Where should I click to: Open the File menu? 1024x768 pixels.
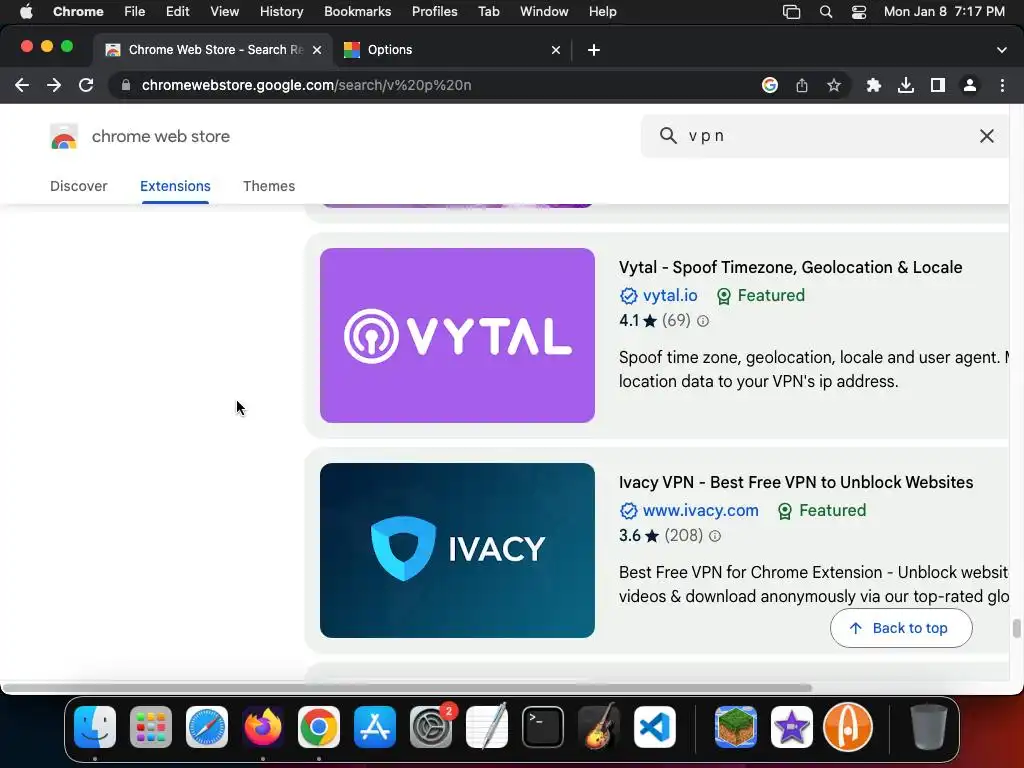pos(135,12)
